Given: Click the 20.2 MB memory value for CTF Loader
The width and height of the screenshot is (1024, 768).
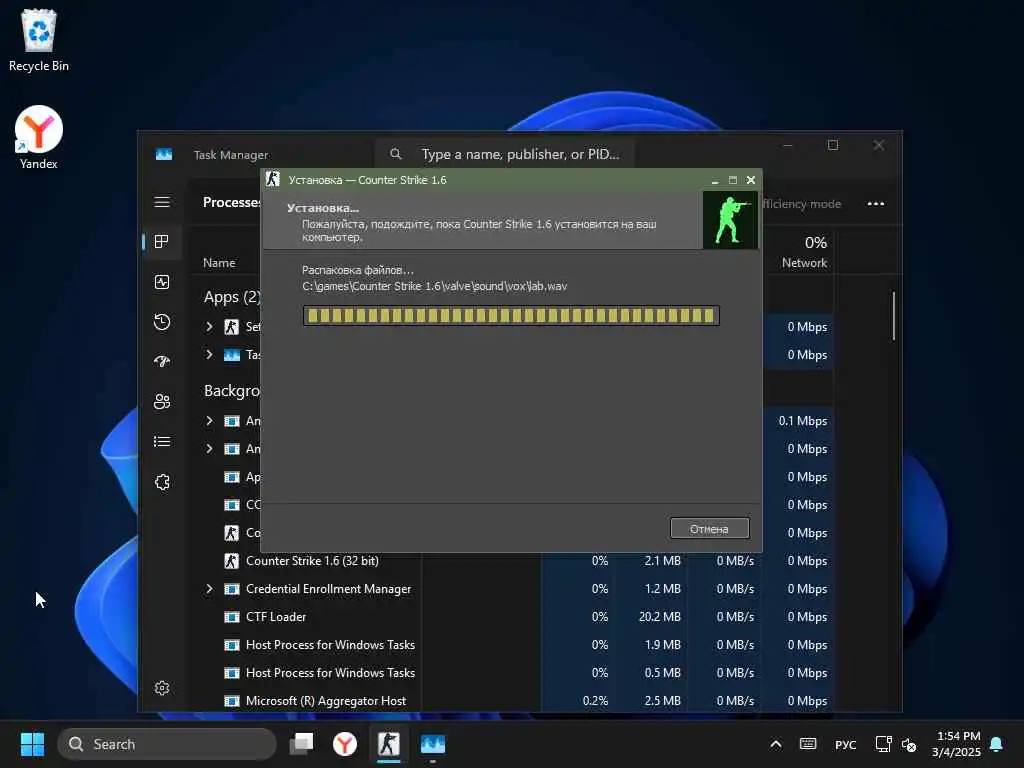Looking at the screenshot, I should [660, 617].
